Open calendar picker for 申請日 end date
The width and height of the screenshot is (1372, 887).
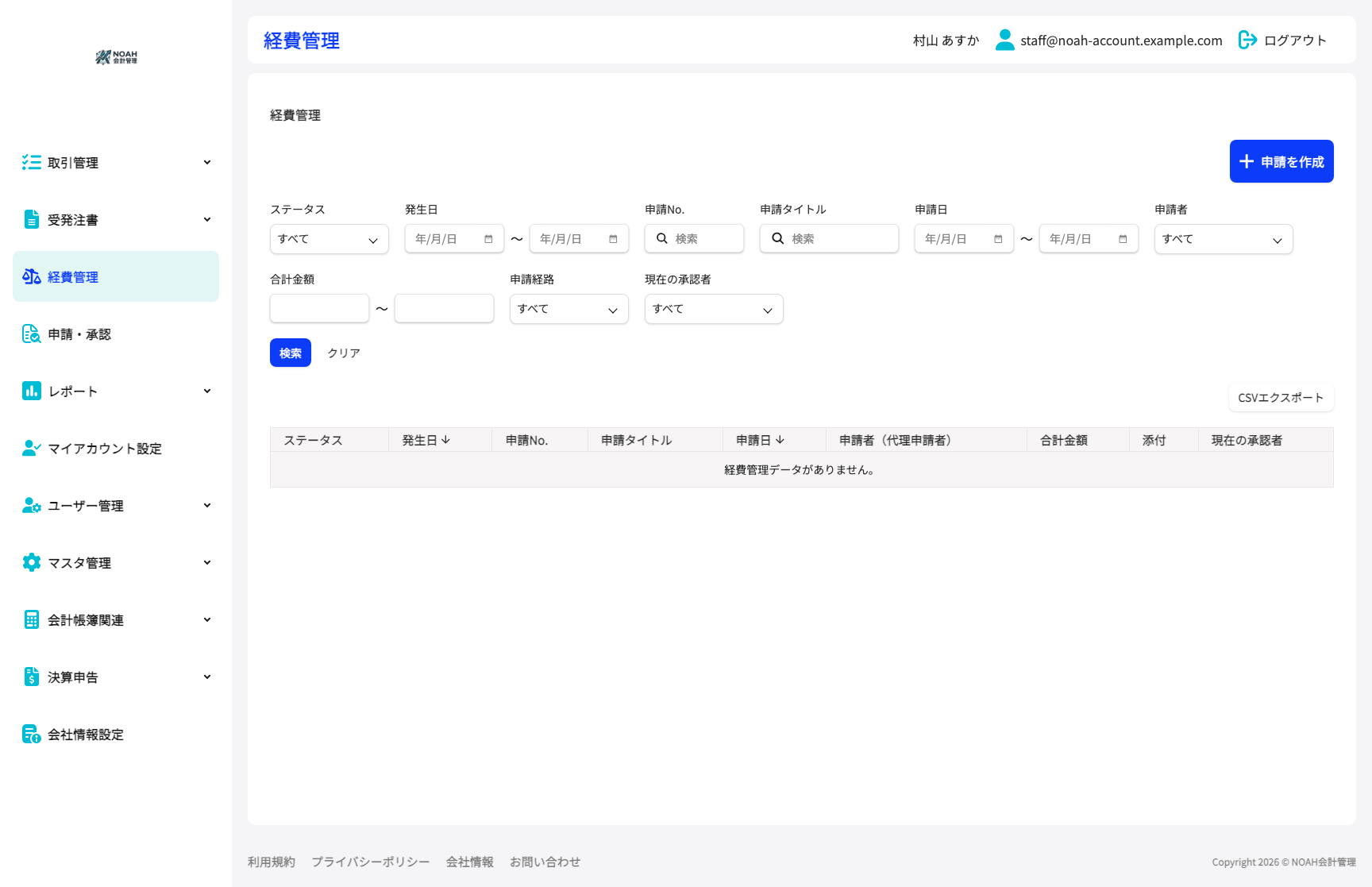(1123, 239)
